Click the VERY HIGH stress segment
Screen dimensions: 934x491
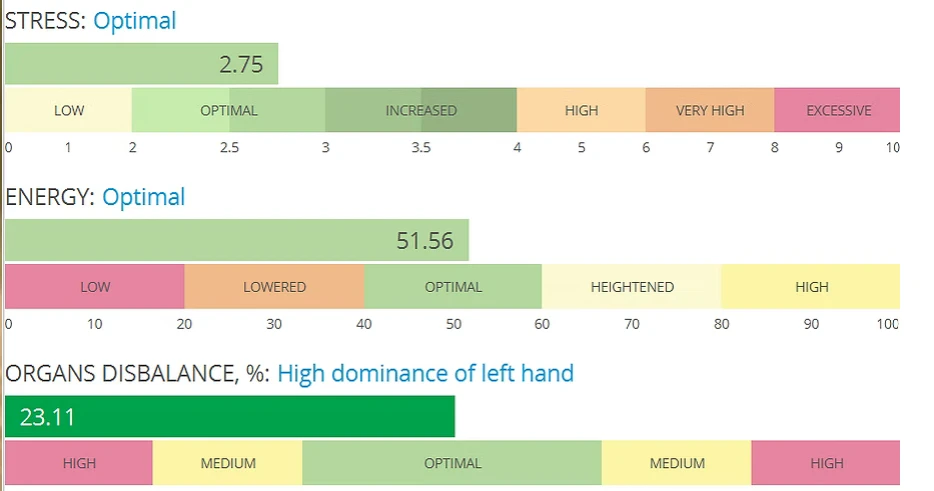click(x=710, y=110)
